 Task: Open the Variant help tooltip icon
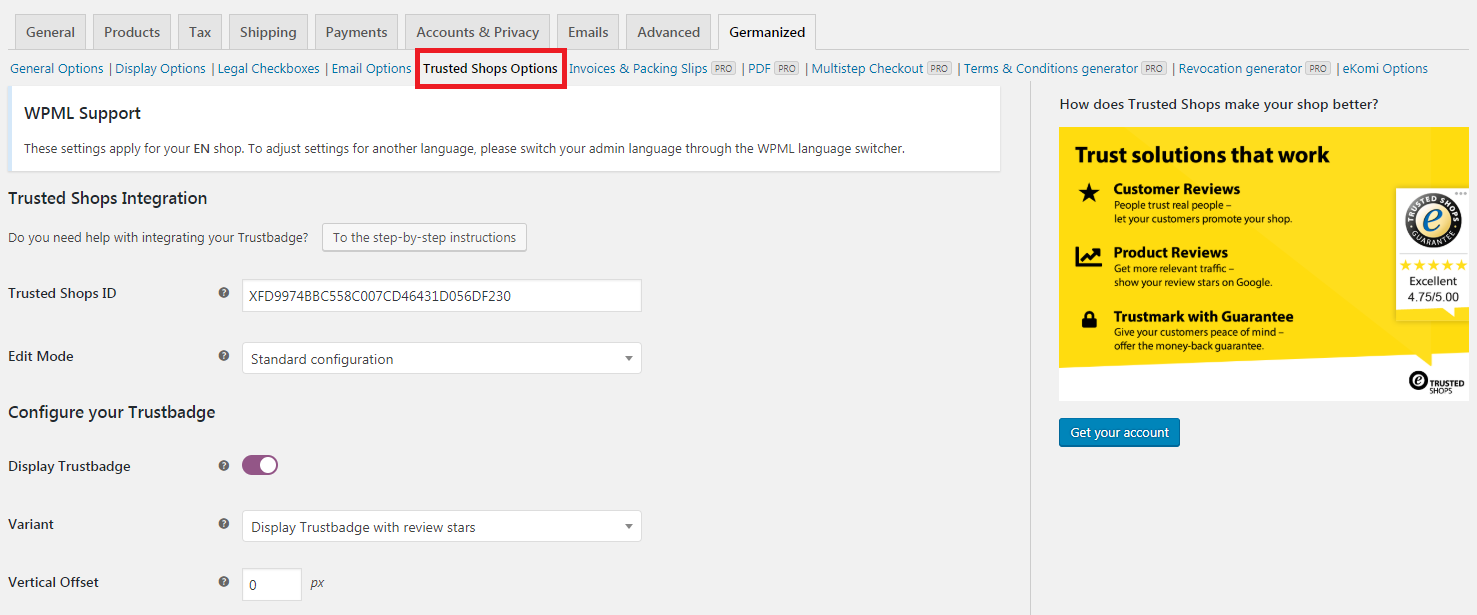coord(224,524)
